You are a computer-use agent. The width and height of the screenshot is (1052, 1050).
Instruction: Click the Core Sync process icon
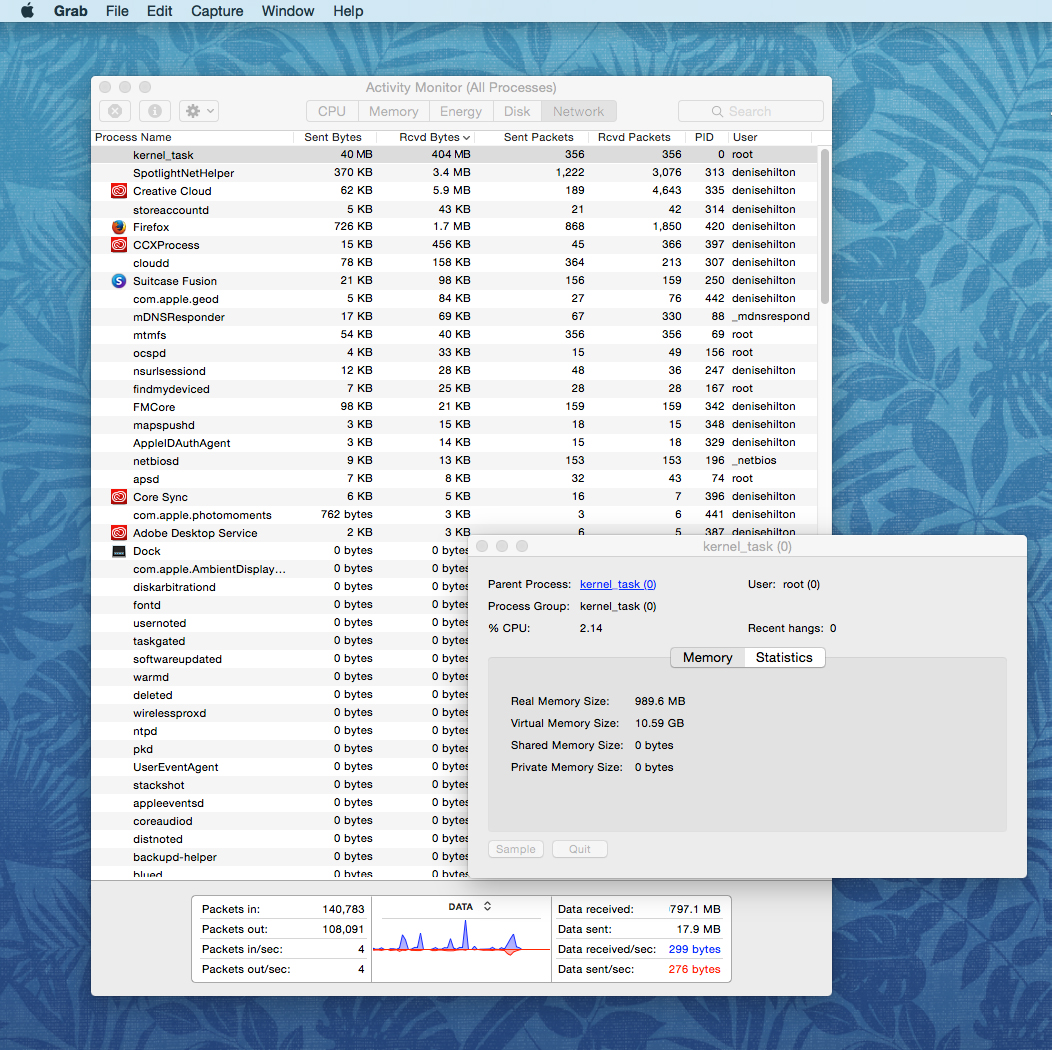[x=119, y=496]
